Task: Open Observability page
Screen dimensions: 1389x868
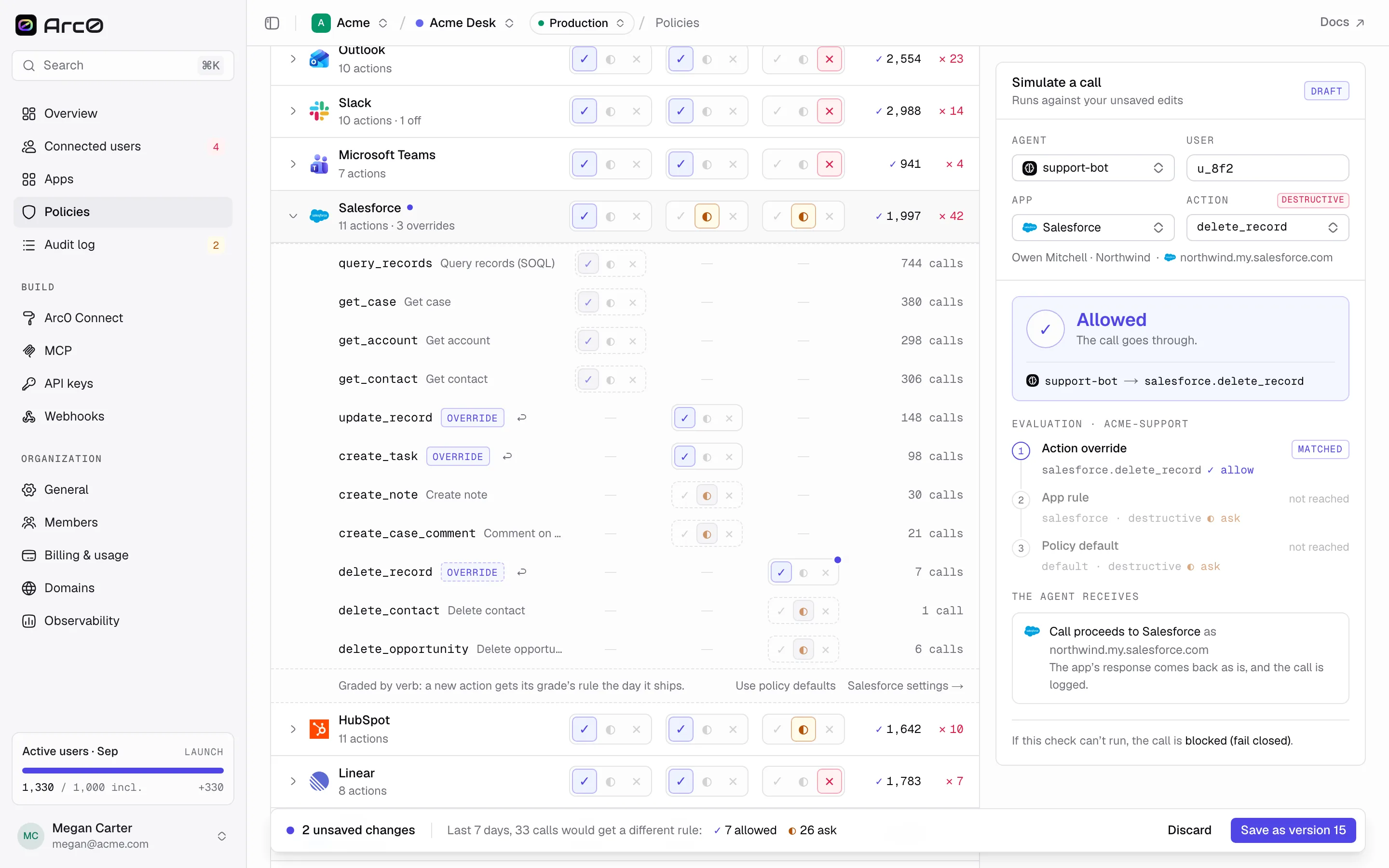Action: pos(123,621)
